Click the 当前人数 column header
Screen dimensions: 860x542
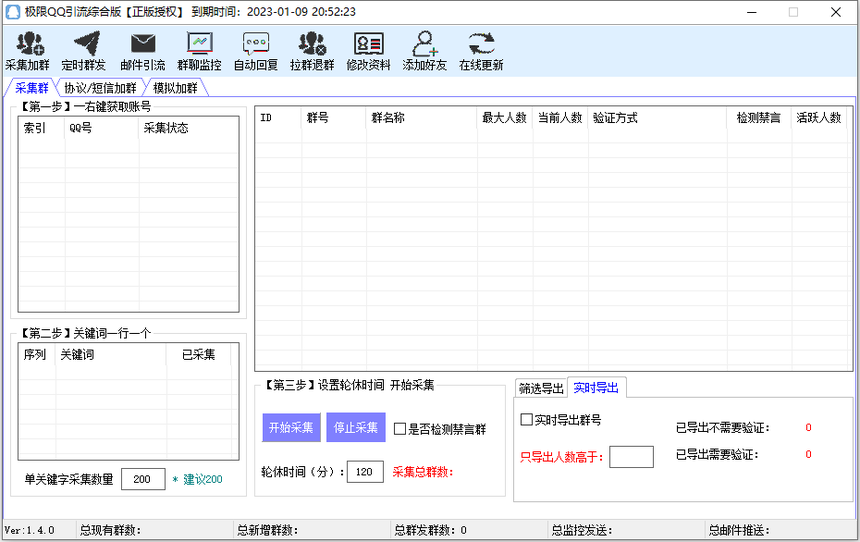pos(560,118)
